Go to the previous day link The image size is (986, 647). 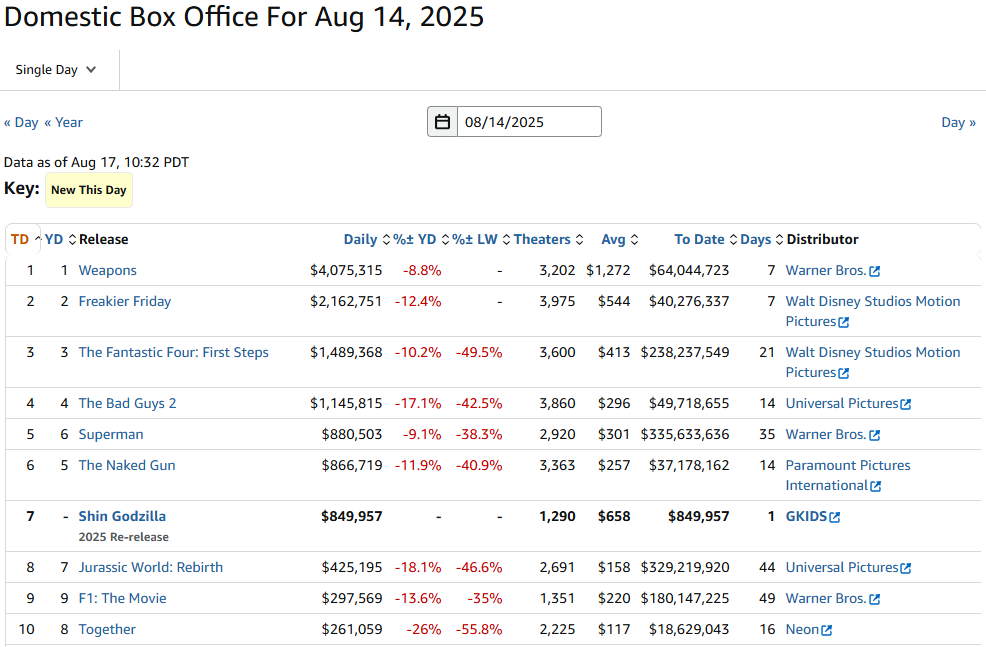pos(21,123)
